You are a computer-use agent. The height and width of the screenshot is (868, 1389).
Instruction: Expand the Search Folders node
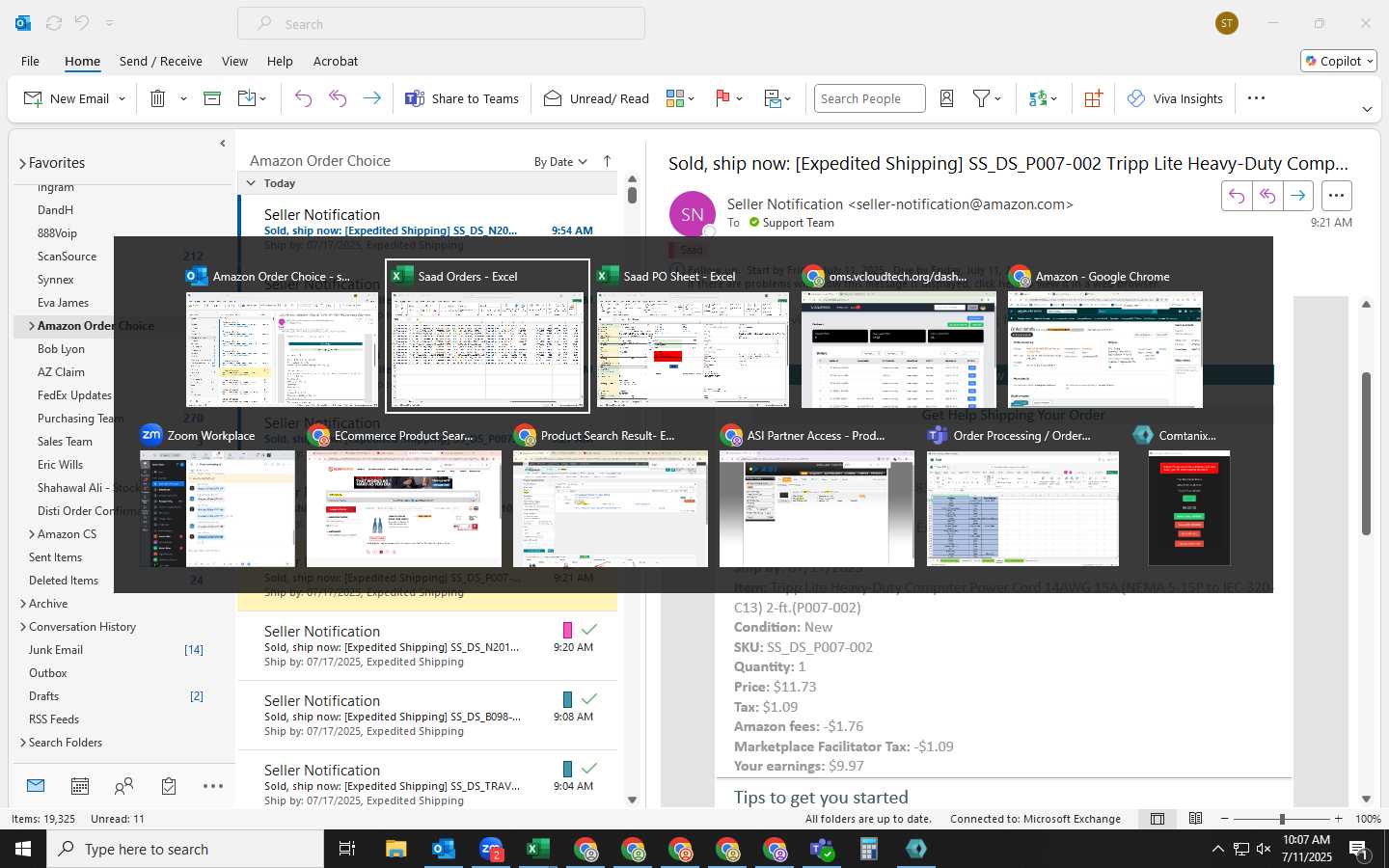[x=22, y=743]
